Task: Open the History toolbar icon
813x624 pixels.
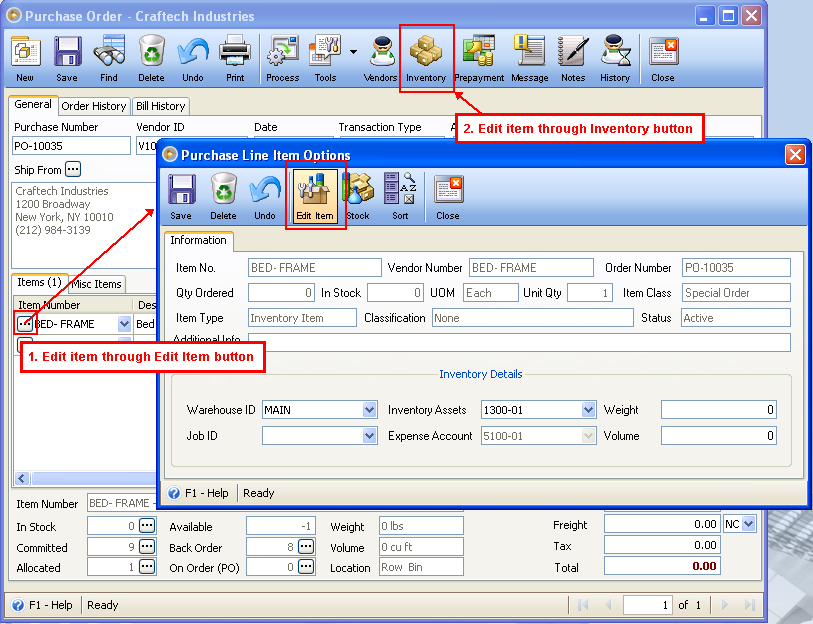Action: [x=615, y=59]
